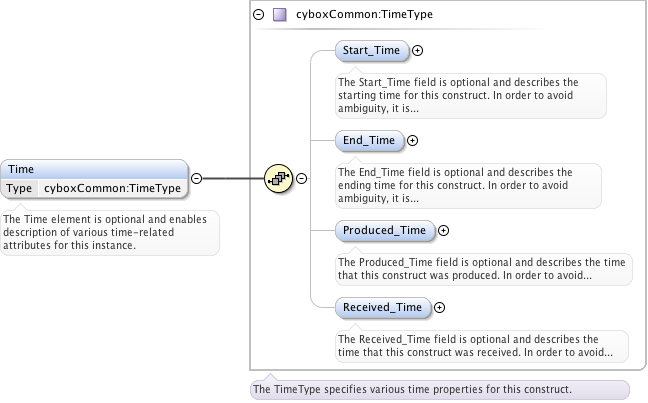Image resolution: width=648 pixels, height=403 pixels.
Task: Collapse the sequence node branches
Action: [x=302, y=178]
